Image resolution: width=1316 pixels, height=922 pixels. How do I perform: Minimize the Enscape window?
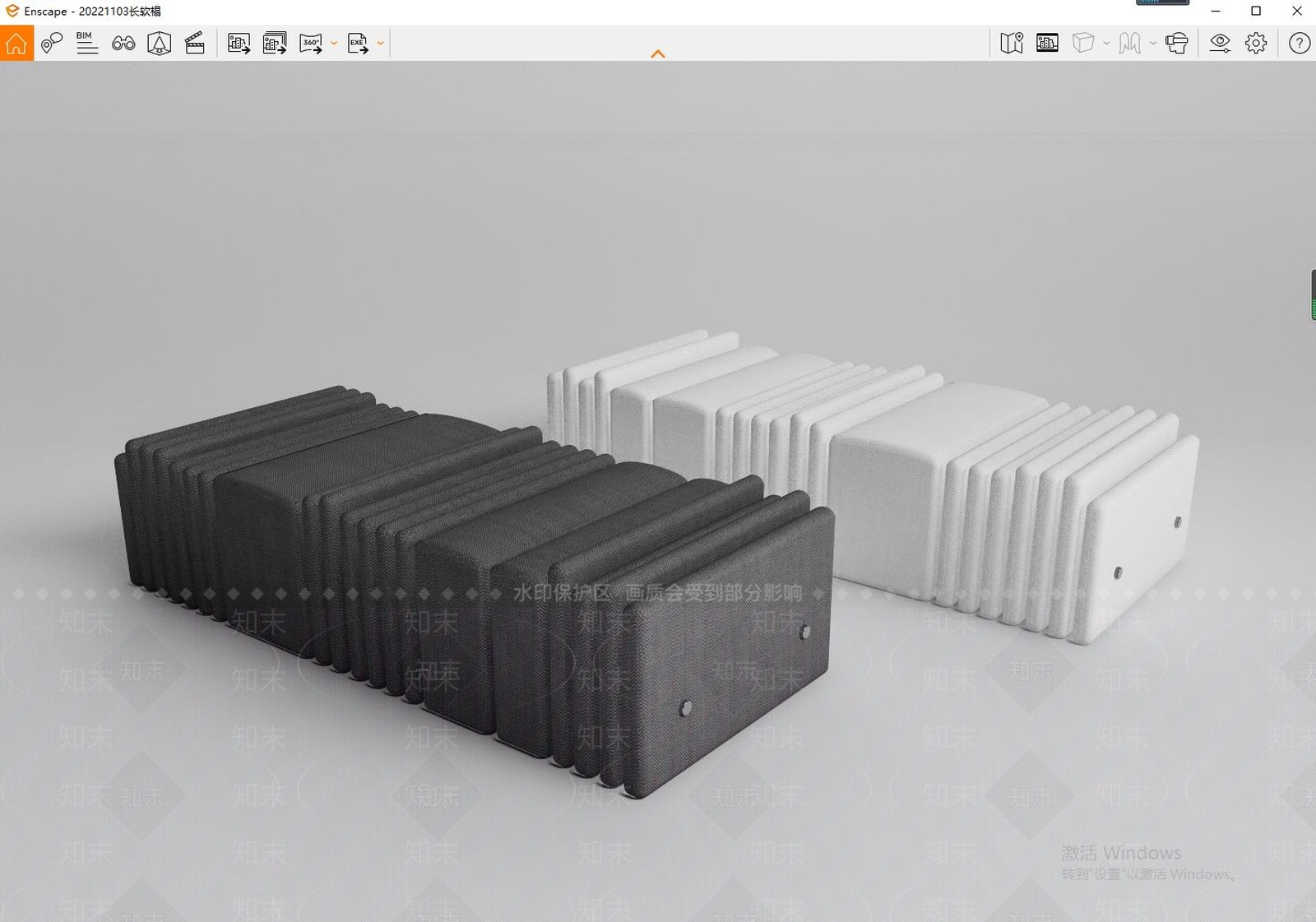click(1216, 12)
